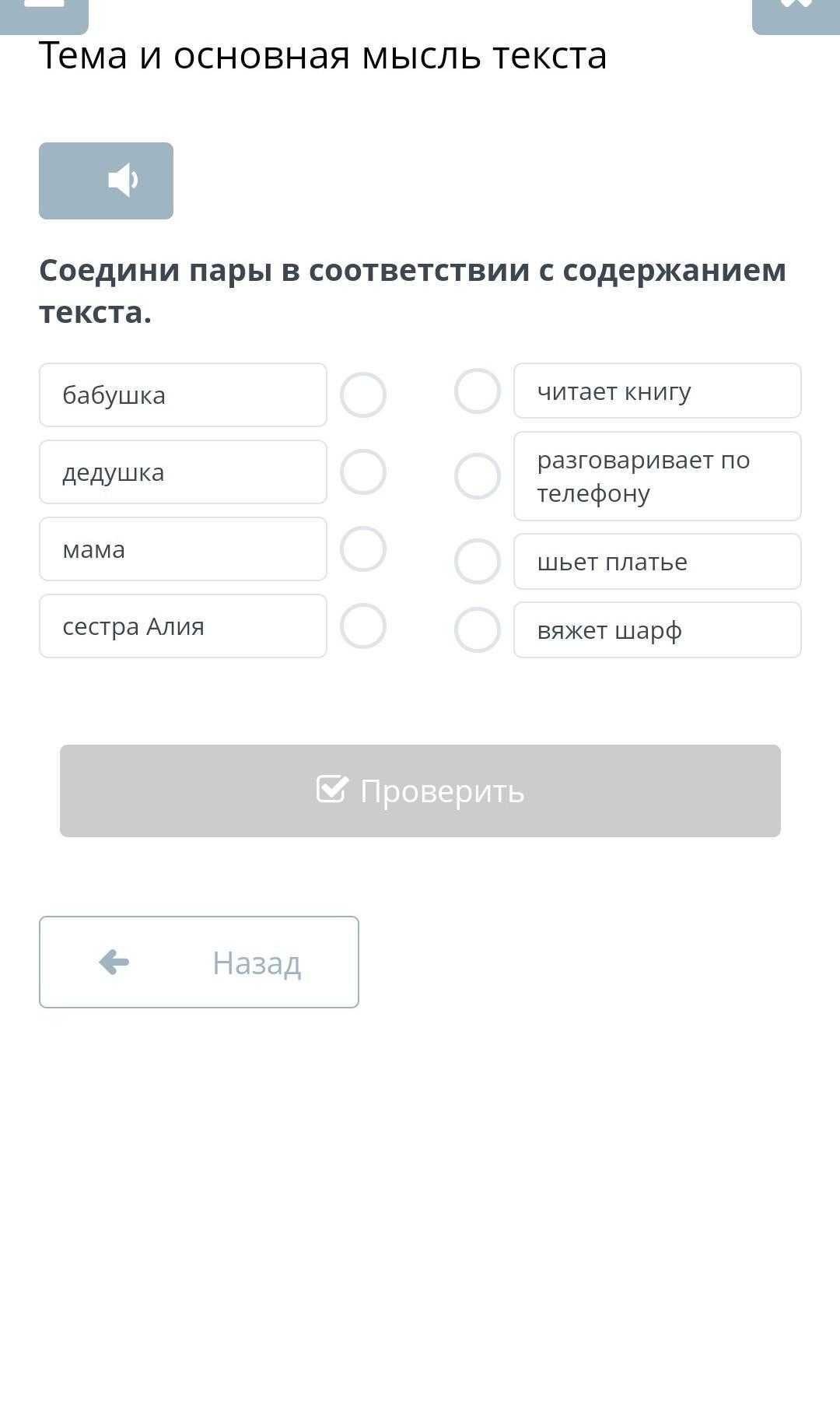Click the шьет платье option box

point(657,562)
